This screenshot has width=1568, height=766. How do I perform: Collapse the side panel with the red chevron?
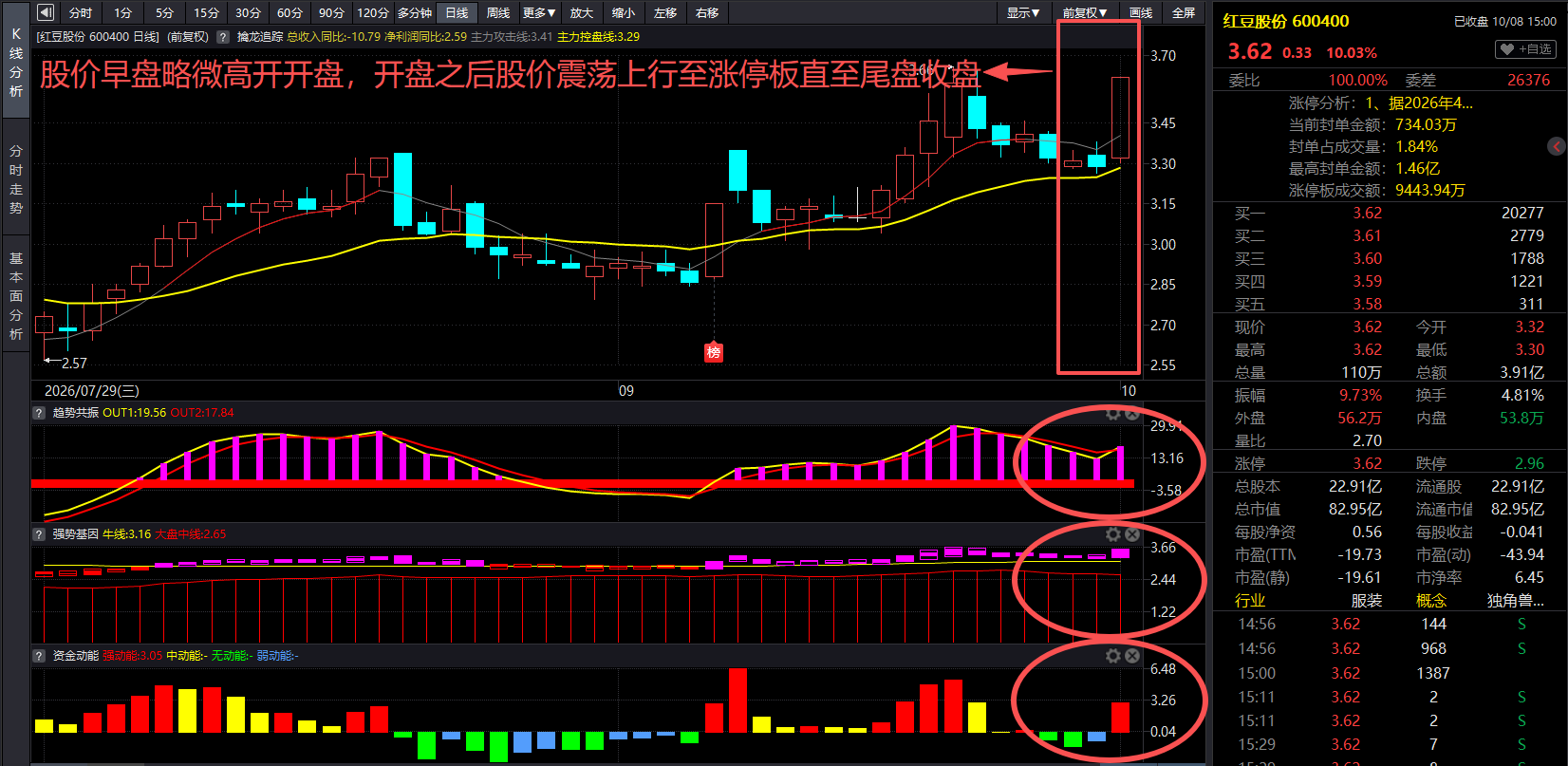1557,146
